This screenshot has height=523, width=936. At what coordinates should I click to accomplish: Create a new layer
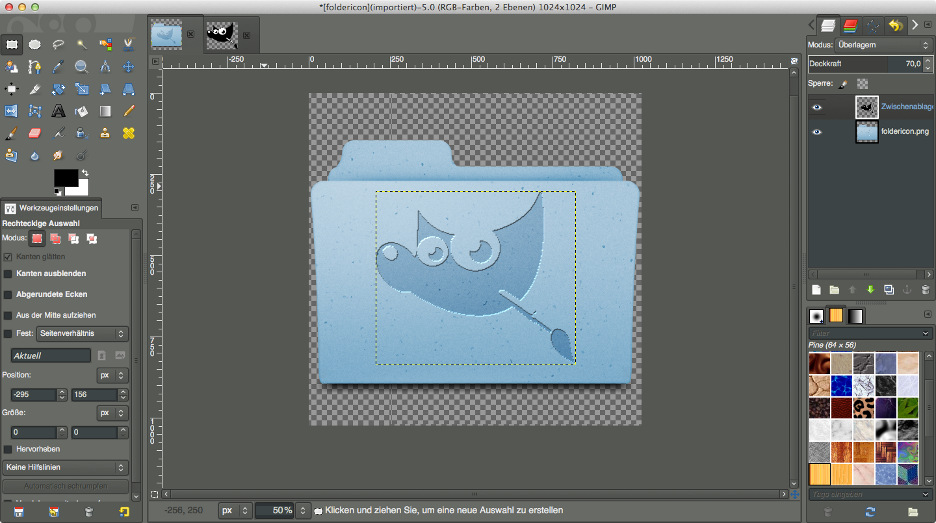tap(816, 290)
